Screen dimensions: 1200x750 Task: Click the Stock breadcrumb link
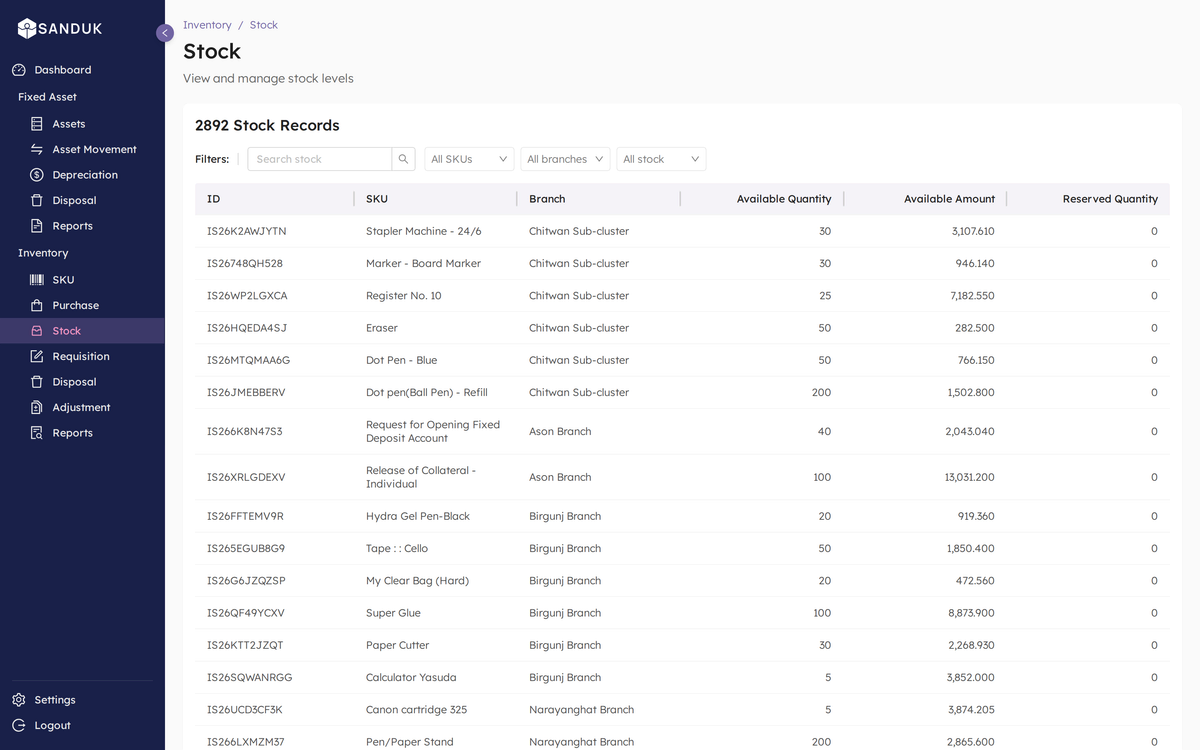(264, 25)
